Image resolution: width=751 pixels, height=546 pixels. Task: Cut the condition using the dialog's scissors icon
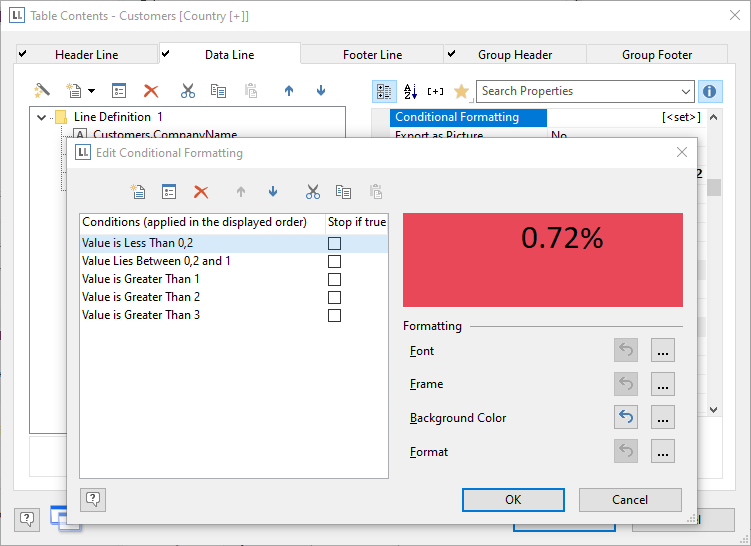[313, 192]
